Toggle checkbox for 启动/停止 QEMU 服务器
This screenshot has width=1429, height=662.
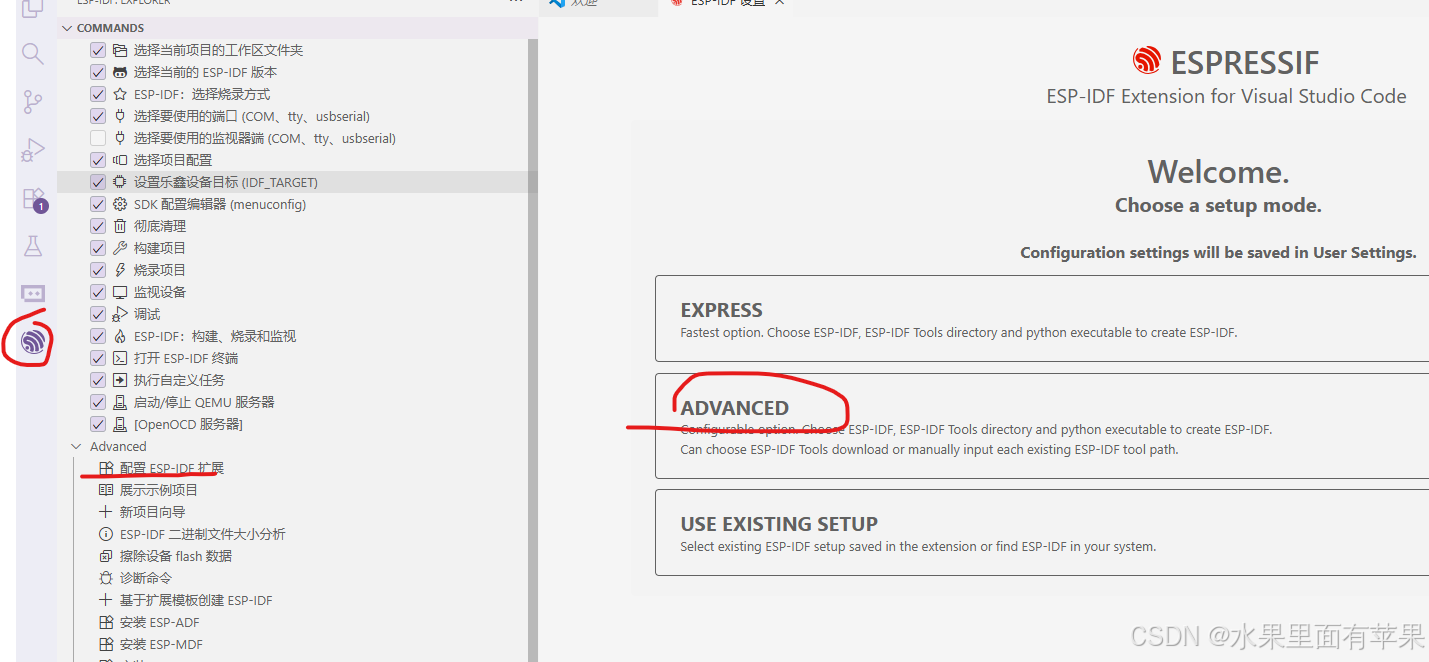click(x=98, y=402)
